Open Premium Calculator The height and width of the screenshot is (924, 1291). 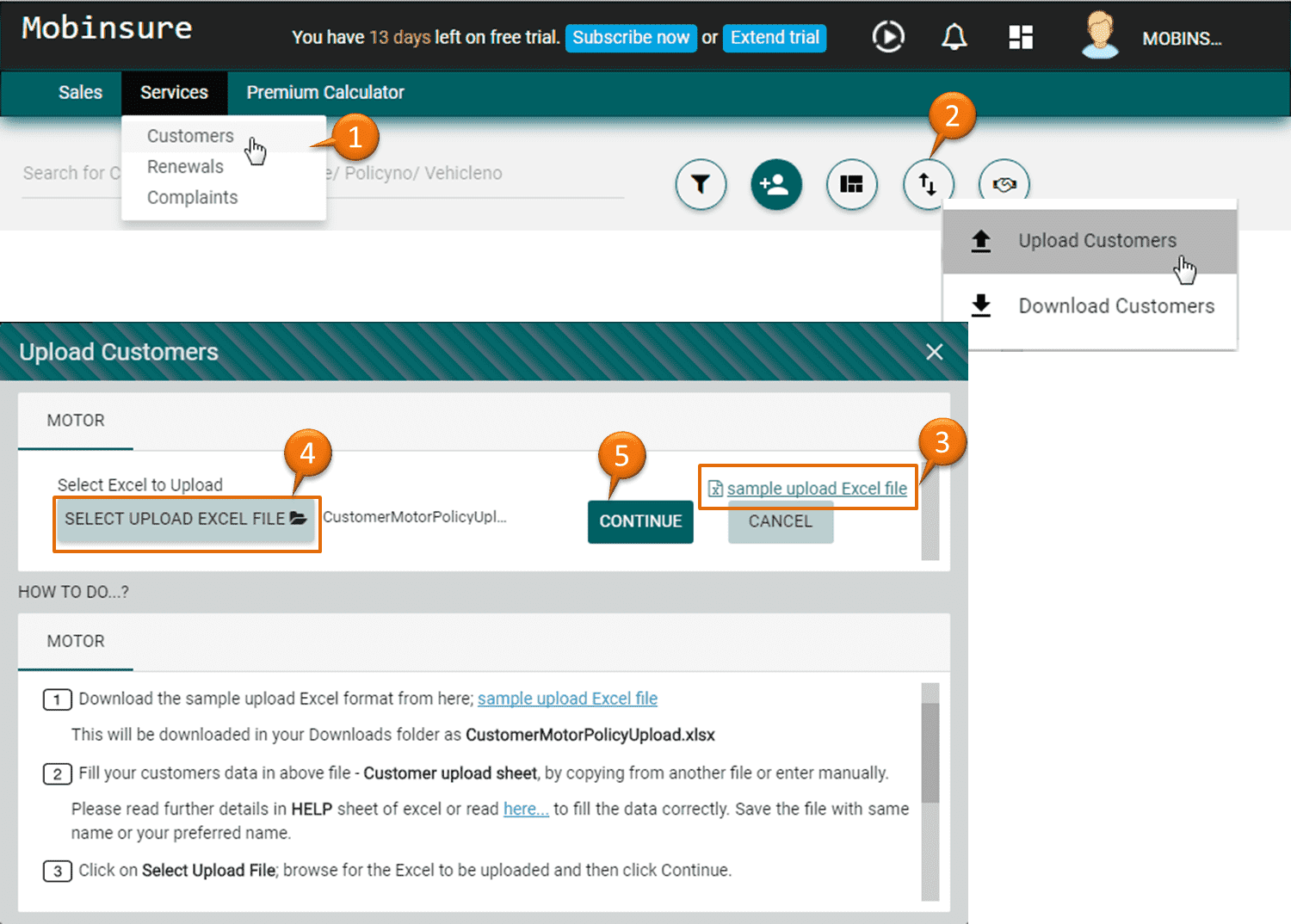(325, 92)
